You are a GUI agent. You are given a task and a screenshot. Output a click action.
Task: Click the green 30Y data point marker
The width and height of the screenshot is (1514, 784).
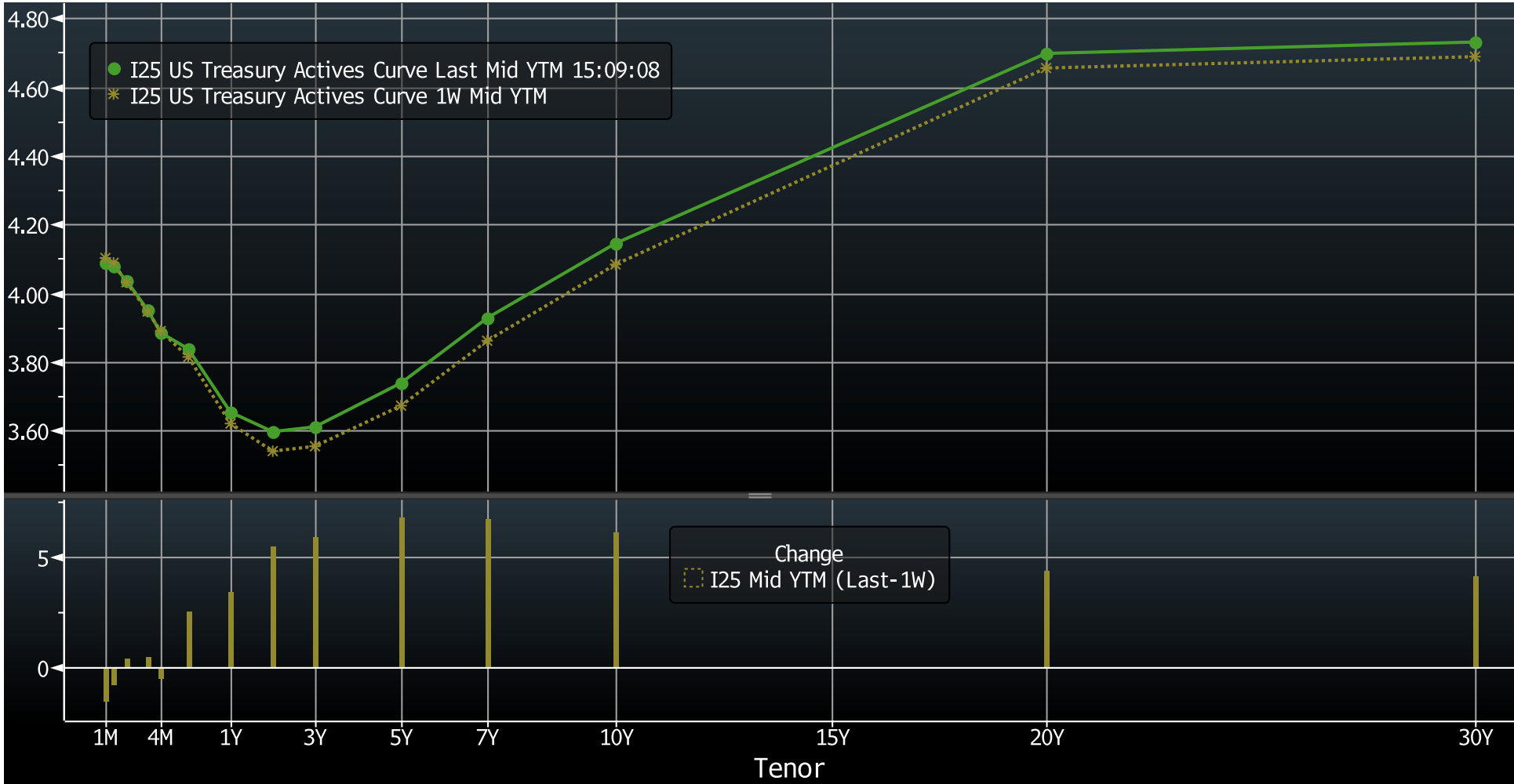tap(1477, 41)
